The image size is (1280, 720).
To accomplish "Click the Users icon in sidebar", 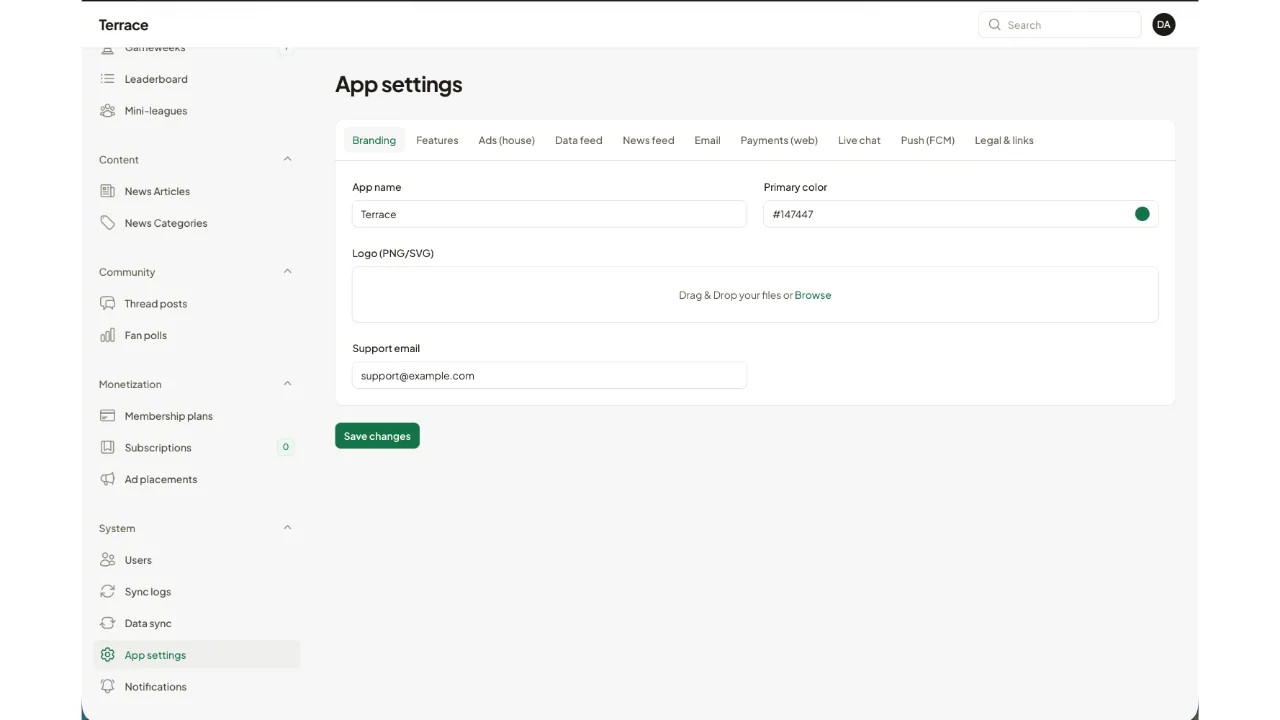I will click(x=108, y=560).
